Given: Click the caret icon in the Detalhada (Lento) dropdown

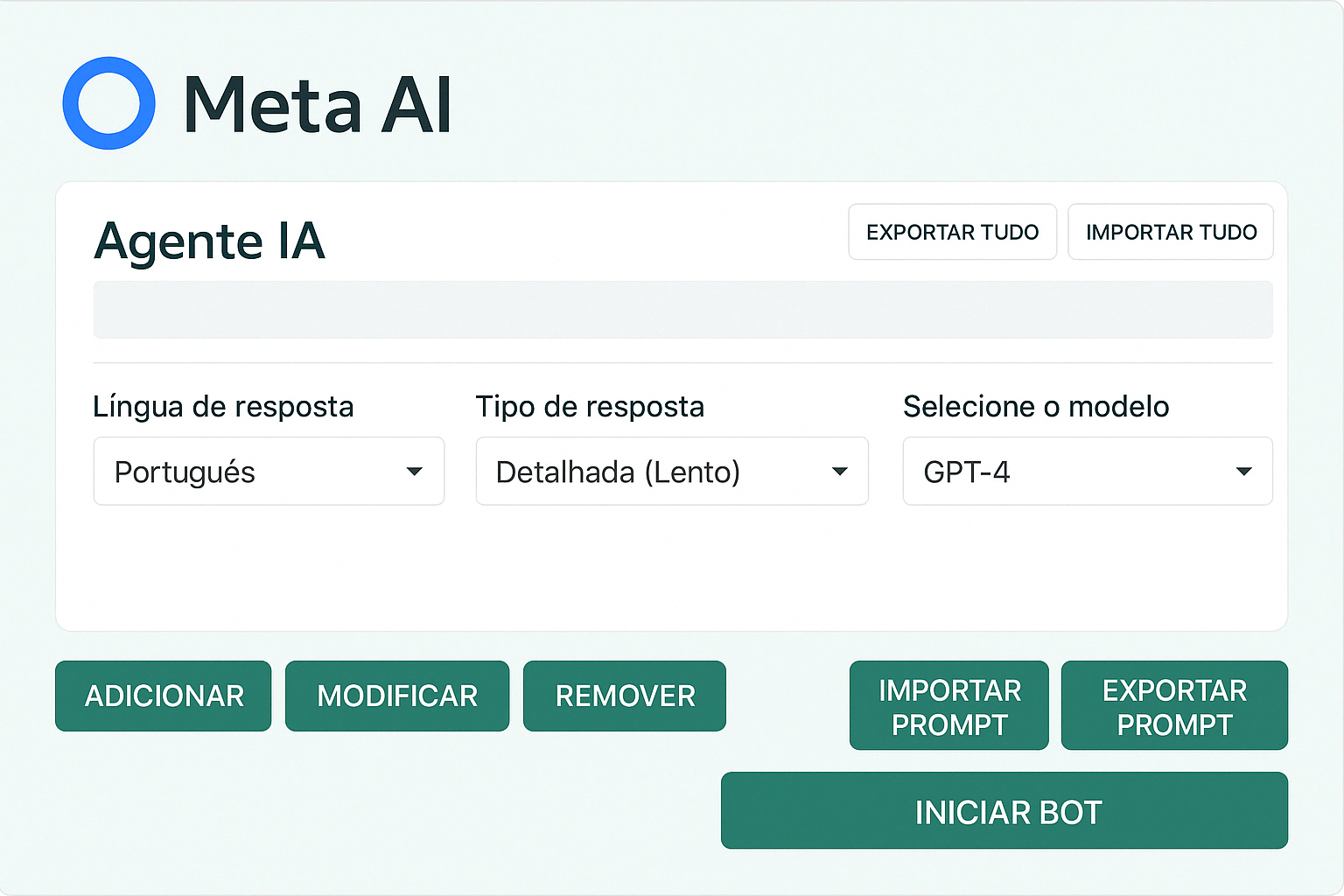Looking at the screenshot, I should click(x=840, y=472).
